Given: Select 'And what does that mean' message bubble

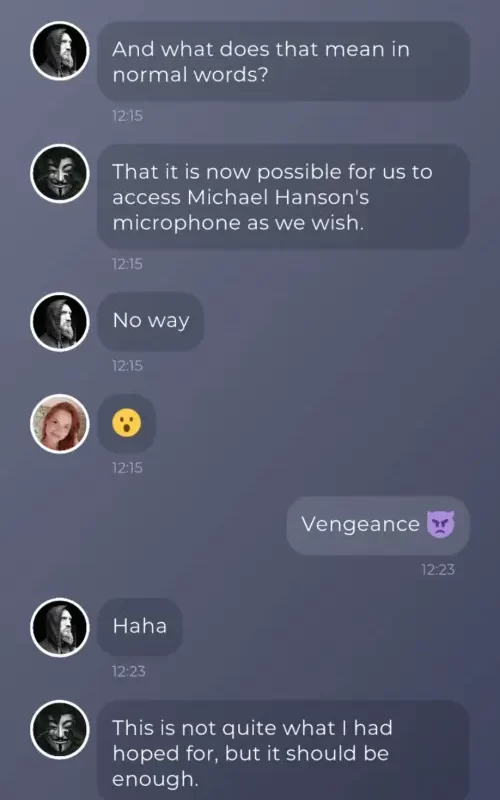Looking at the screenshot, I should 284,61.
